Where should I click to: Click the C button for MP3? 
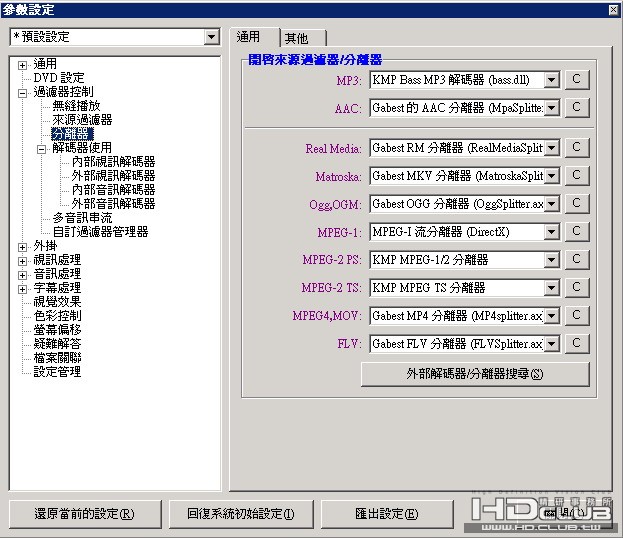[x=577, y=80]
